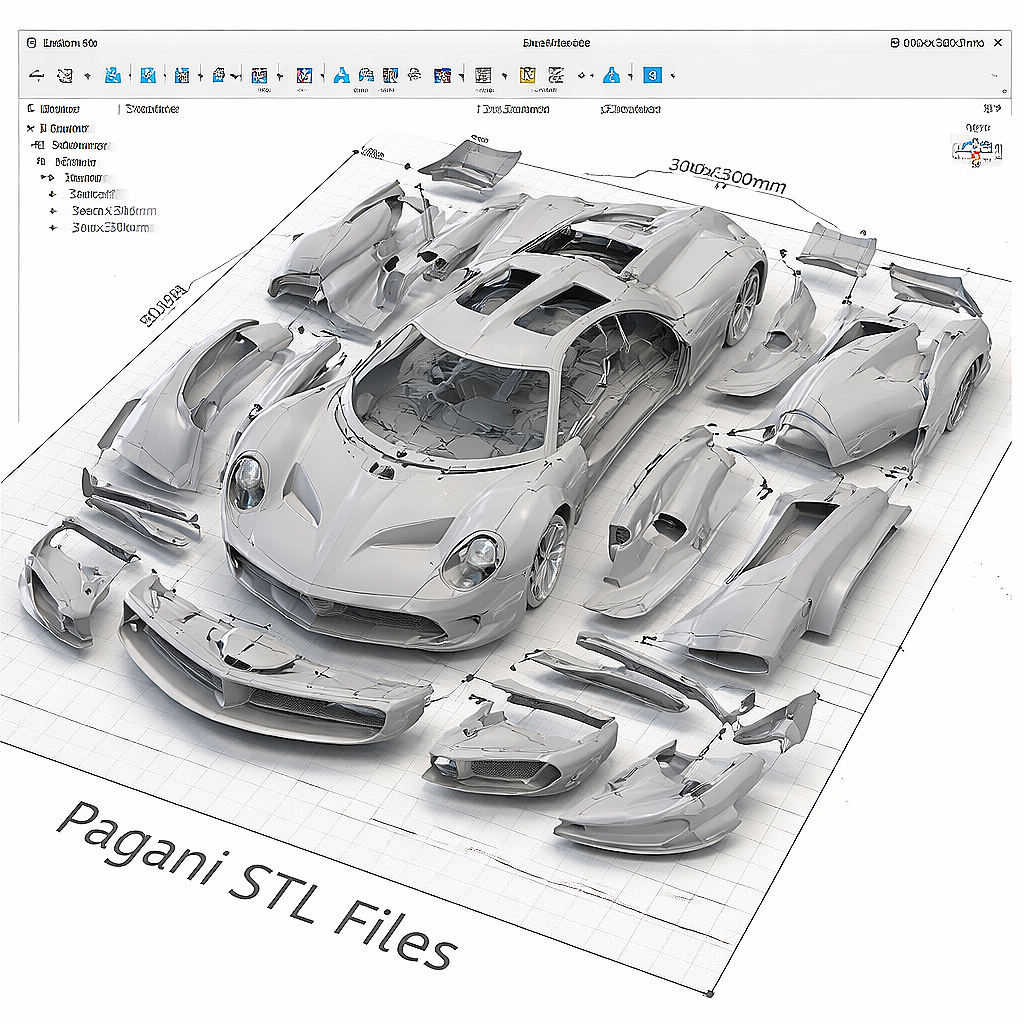The width and height of the screenshot is (1024, 1024).
Task: Click the yellow framed toolbar icon
Action: pos(527,75)
